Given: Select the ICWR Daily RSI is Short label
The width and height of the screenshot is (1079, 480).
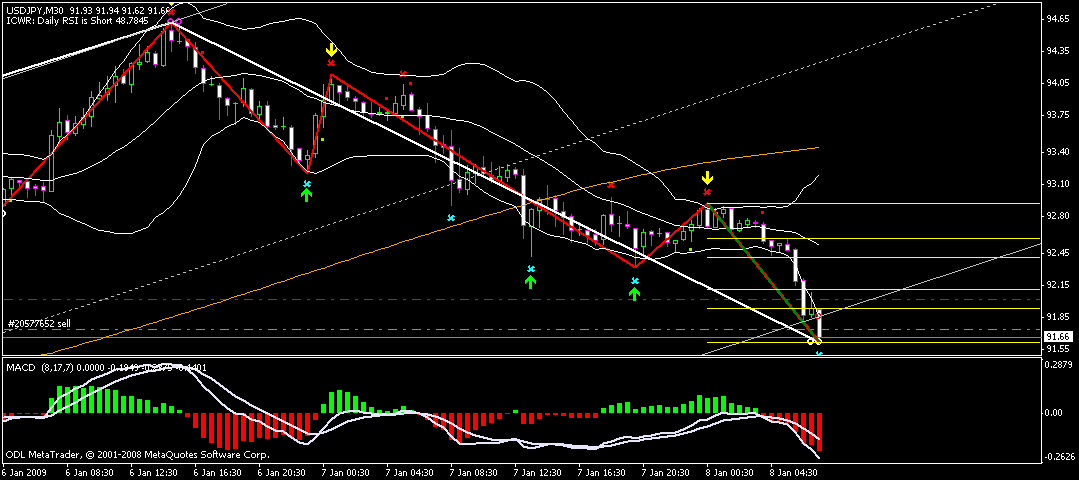Looking at the screenshot, I should [x=70, y=20].
